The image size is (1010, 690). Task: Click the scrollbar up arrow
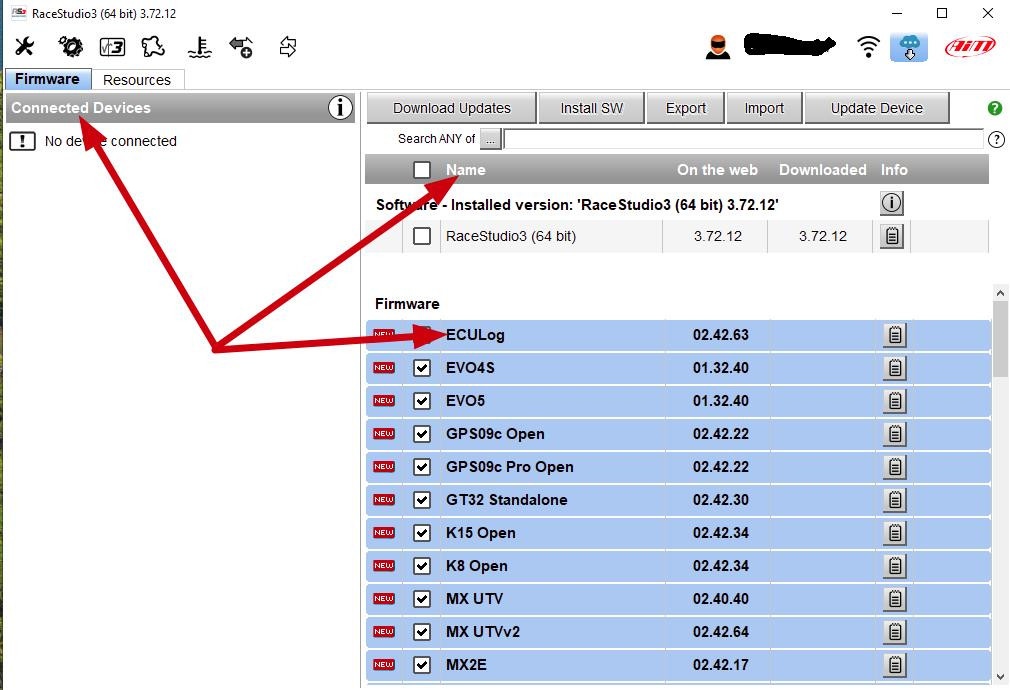pos(1000,293)
